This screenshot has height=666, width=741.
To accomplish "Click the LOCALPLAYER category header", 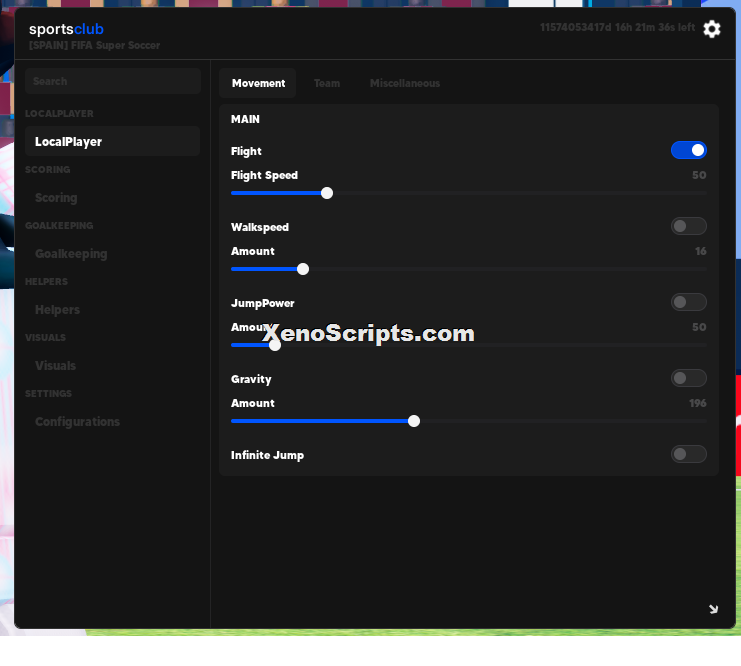I will (59, 113).
